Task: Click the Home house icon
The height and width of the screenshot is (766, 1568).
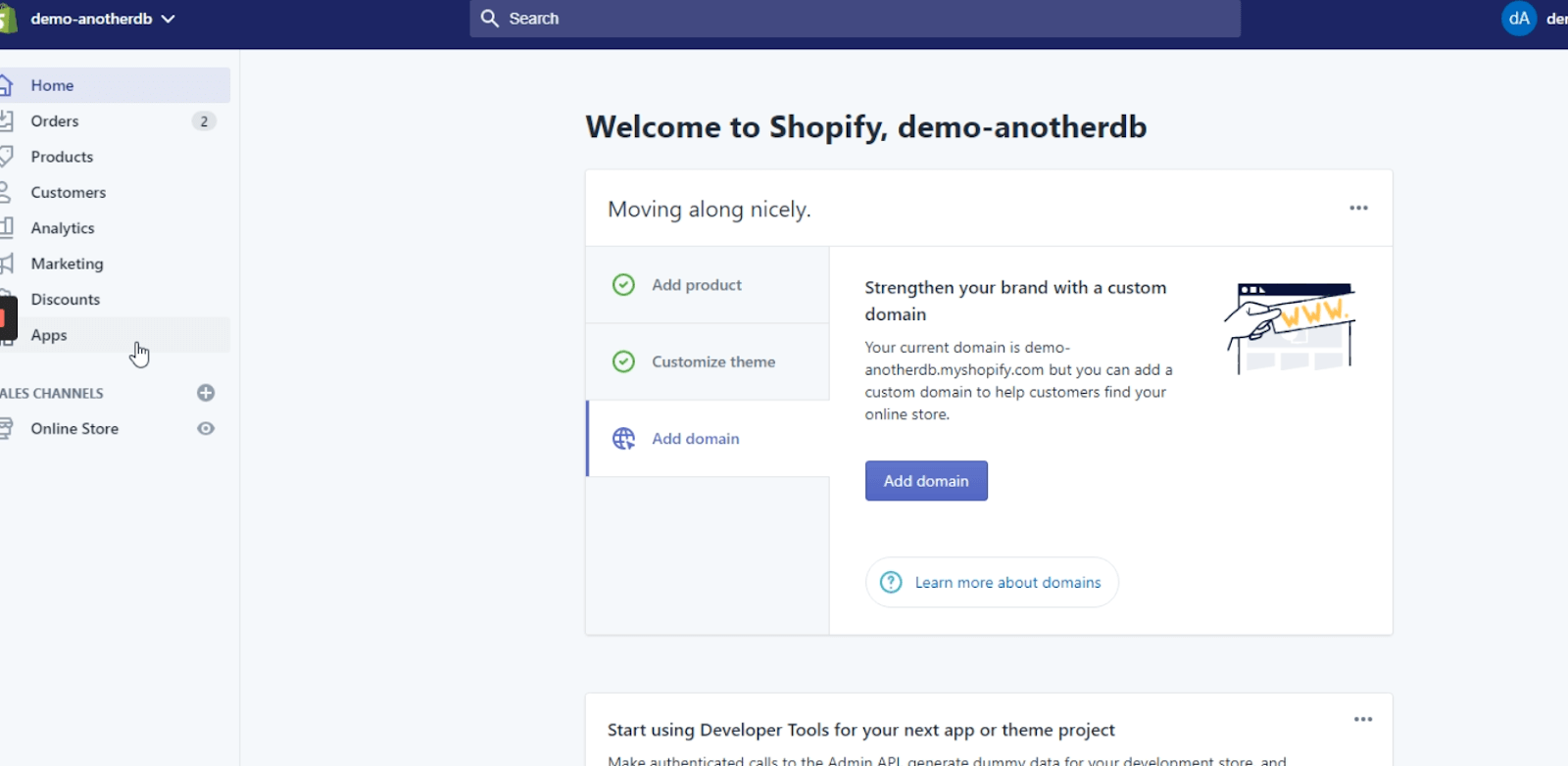Action: pyautogui.click(x=5, y=85)
